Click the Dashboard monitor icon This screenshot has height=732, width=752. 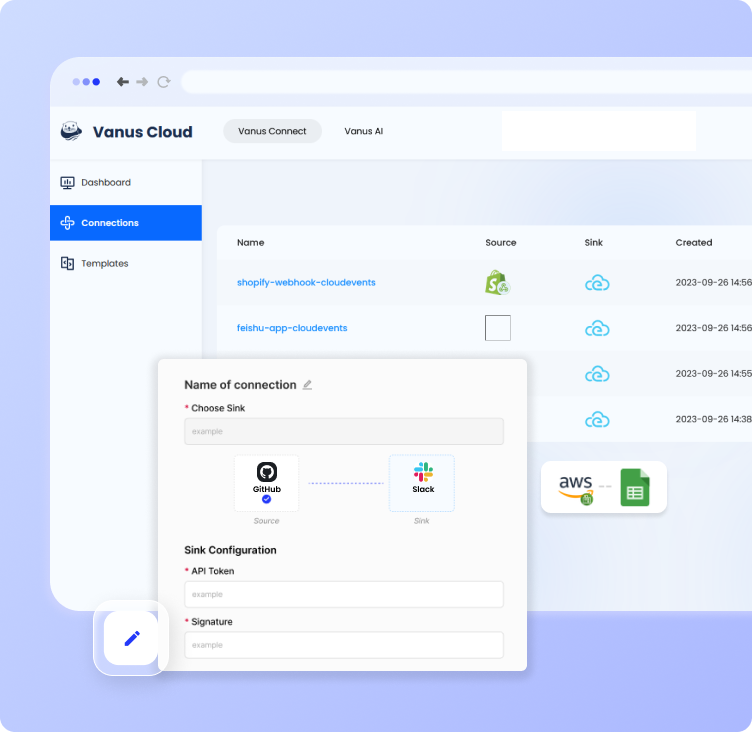[67, 182]
